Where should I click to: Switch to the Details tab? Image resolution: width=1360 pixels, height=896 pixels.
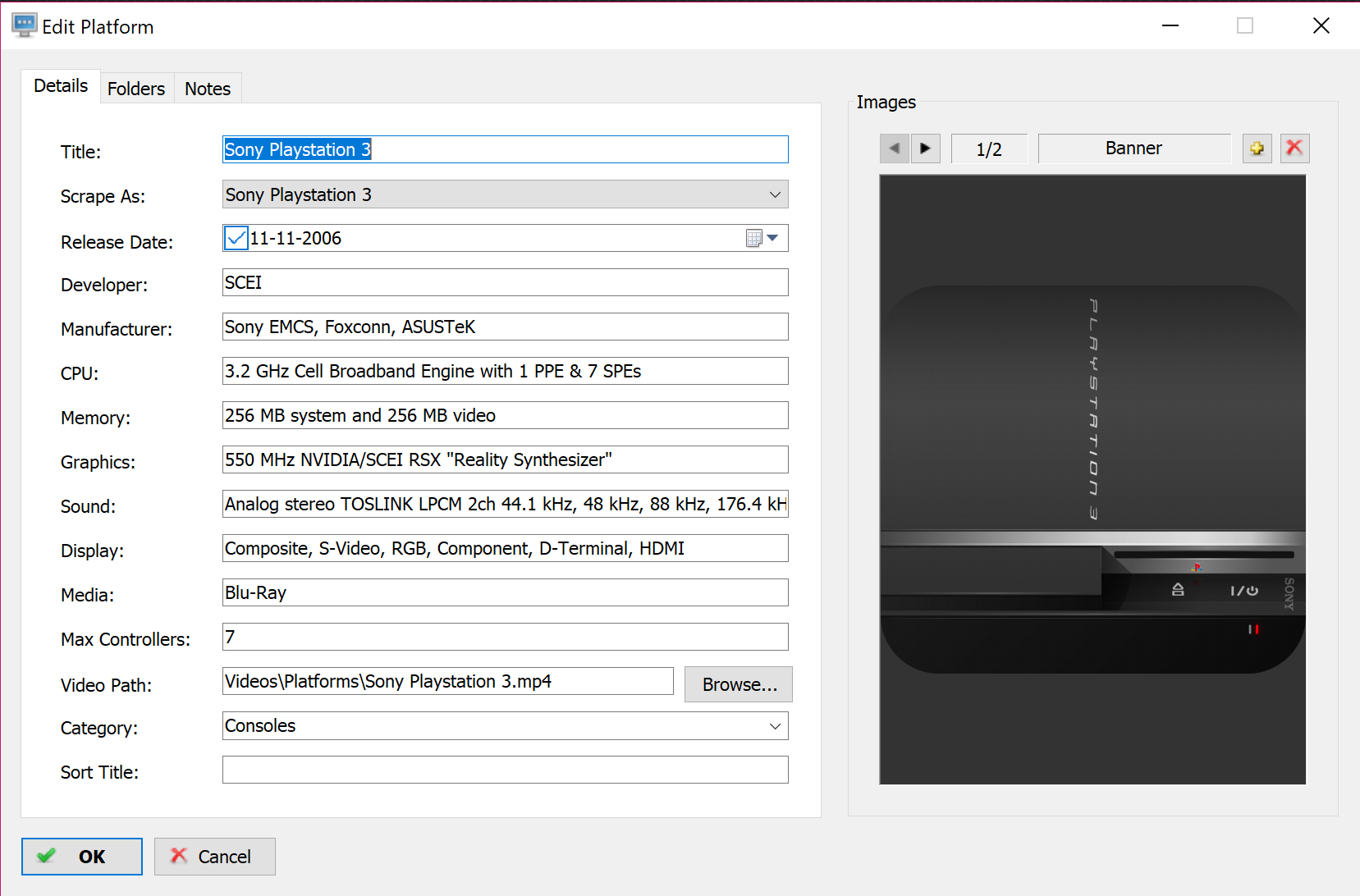point(61,86)
